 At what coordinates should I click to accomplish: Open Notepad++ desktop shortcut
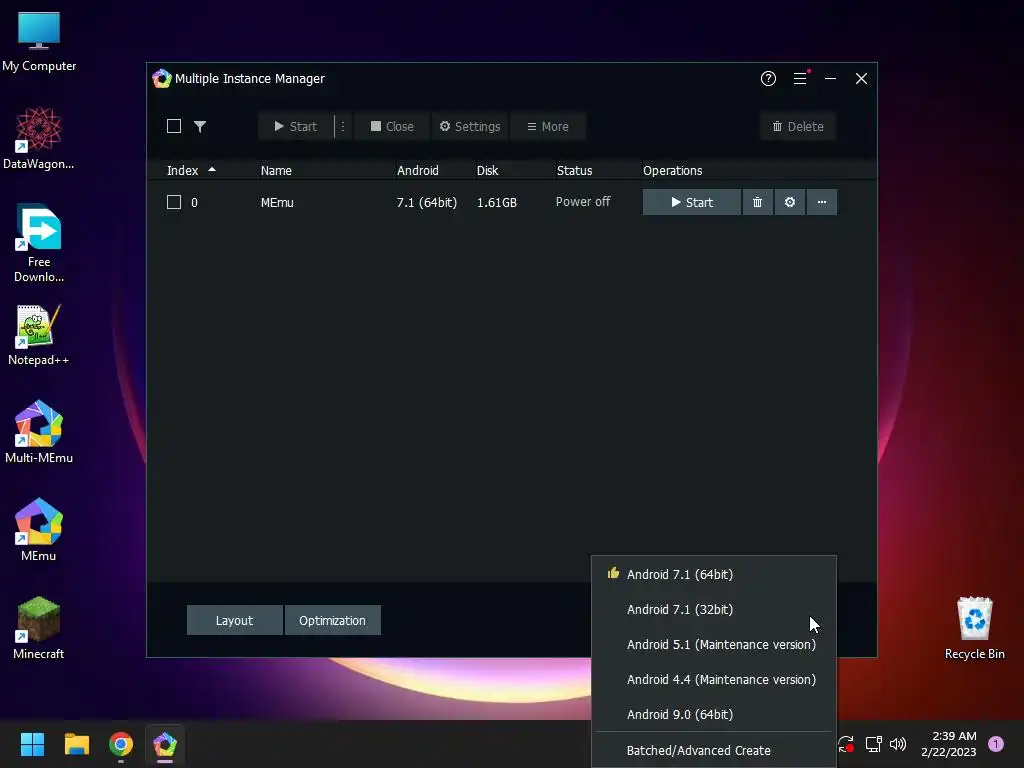(39, 334)
